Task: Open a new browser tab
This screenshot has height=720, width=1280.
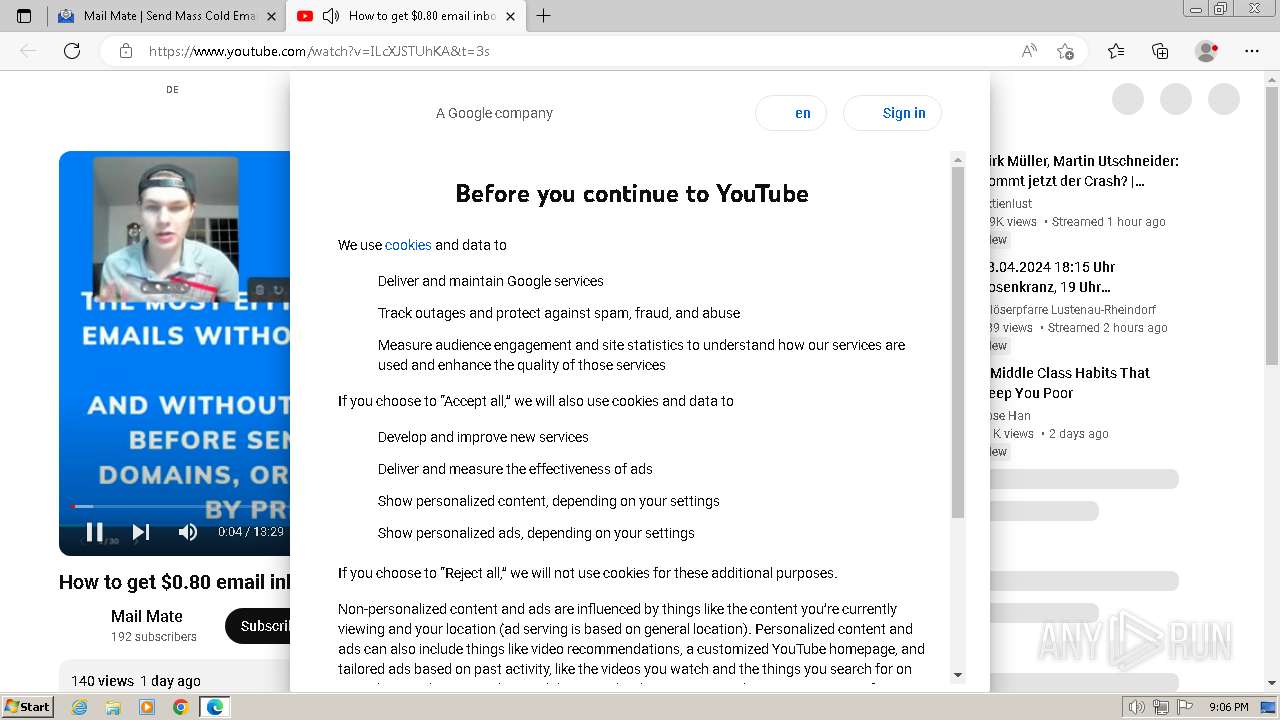Action: point(543,16)
